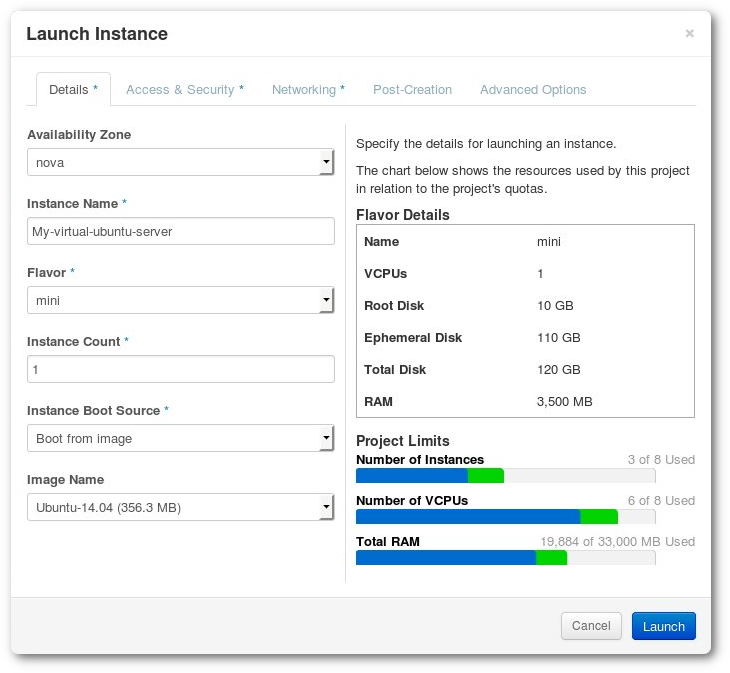Click the '3,500 MB' RAM value
This screenshot has height=673, width=730.
tap(564, 402)
